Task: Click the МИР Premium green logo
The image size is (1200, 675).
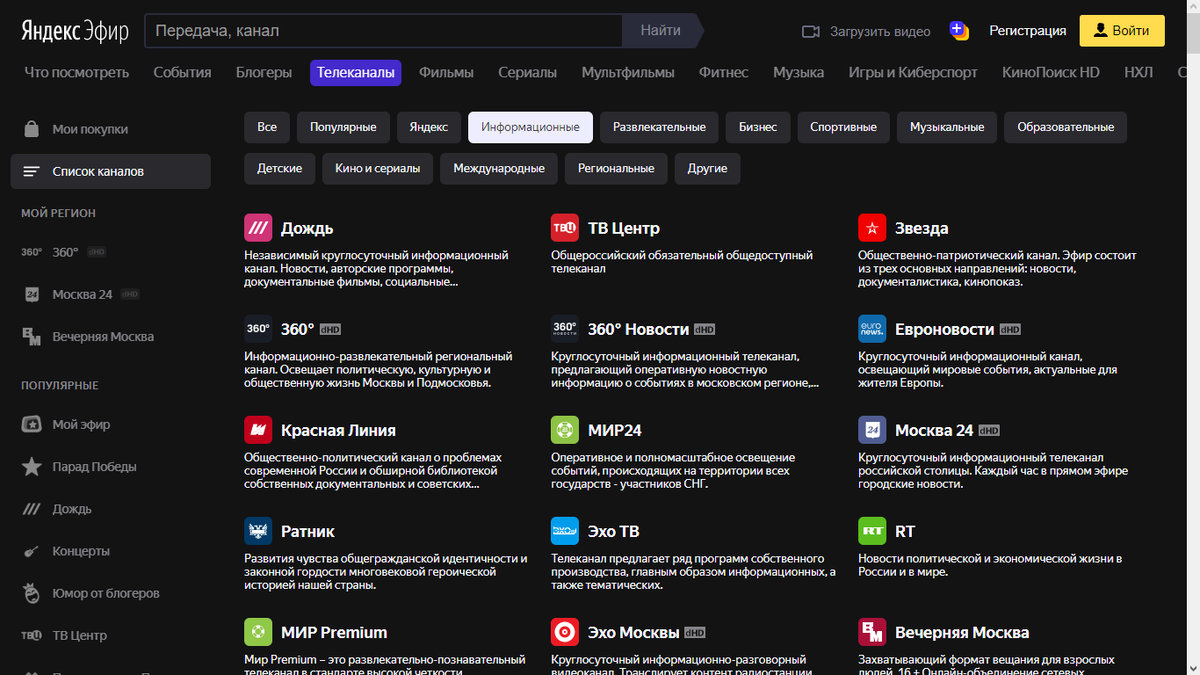Action: click(258, 632)
